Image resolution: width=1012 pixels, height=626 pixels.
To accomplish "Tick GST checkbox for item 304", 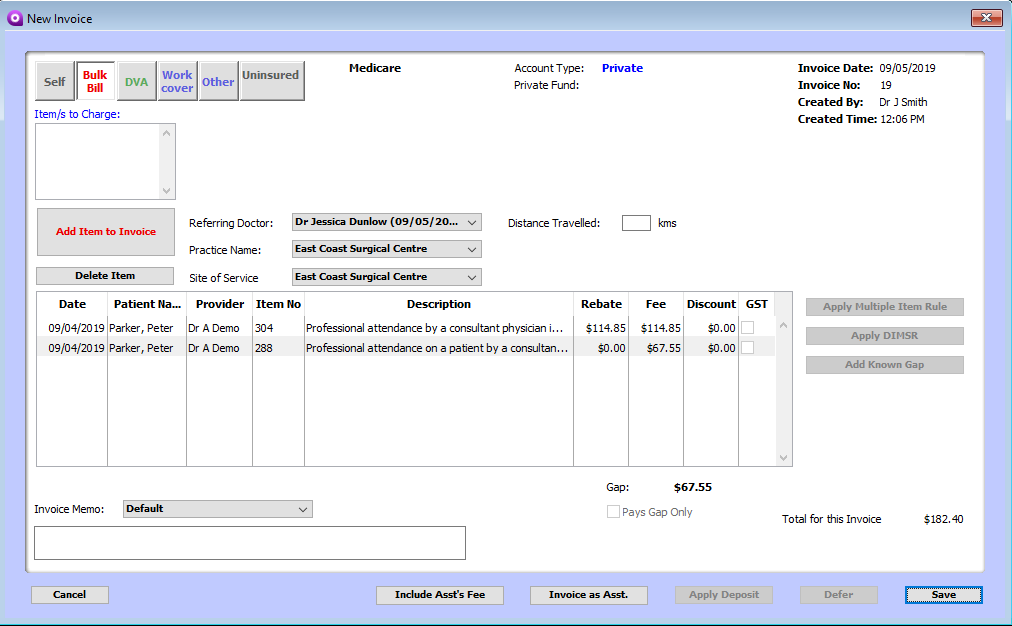I will (x=747, y=328).
